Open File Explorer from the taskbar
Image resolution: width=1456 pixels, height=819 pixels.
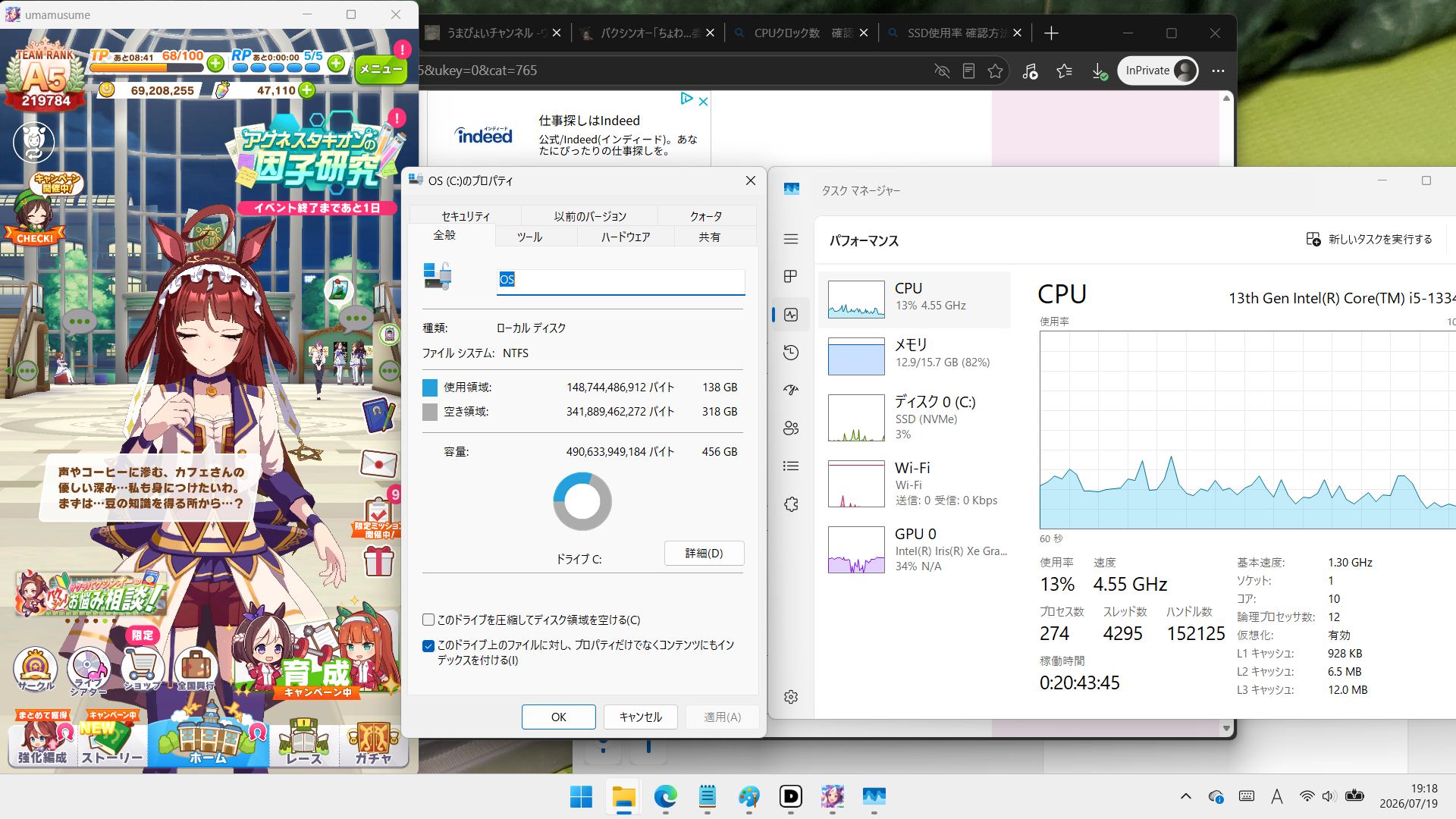click(x=623, y=796)
